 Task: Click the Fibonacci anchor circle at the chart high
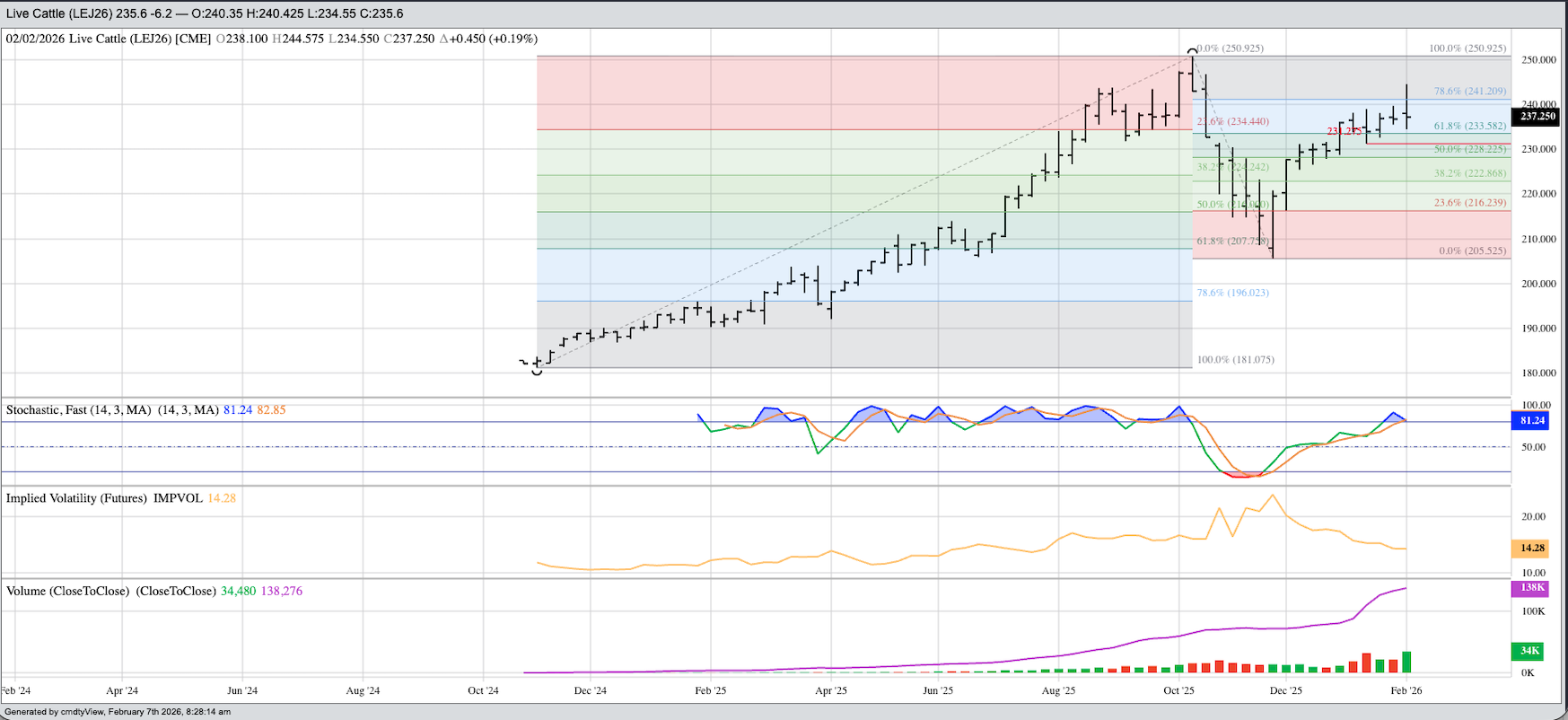pos(1192,52)
